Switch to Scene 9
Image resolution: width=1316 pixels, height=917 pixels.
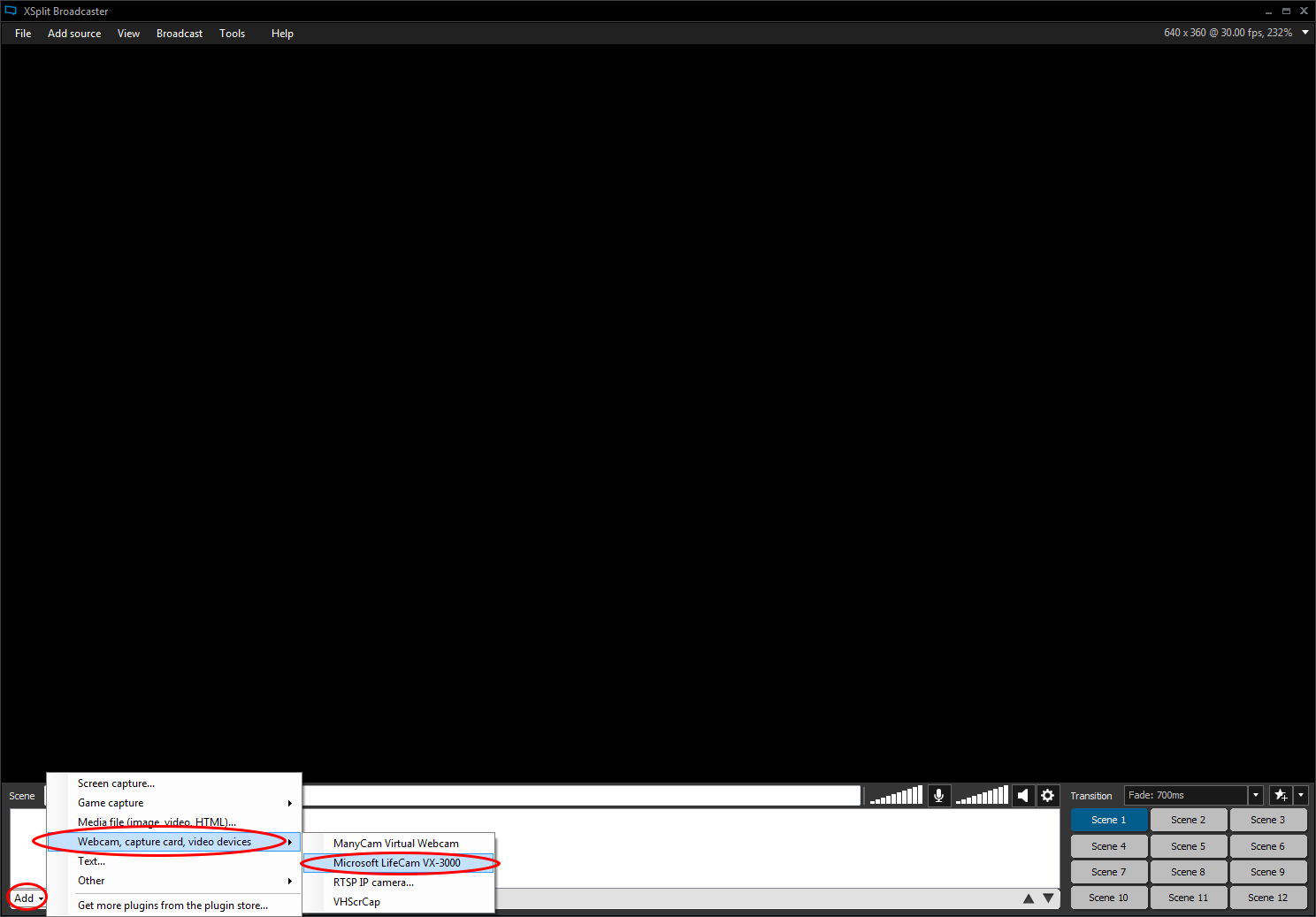pos(1268,872)
